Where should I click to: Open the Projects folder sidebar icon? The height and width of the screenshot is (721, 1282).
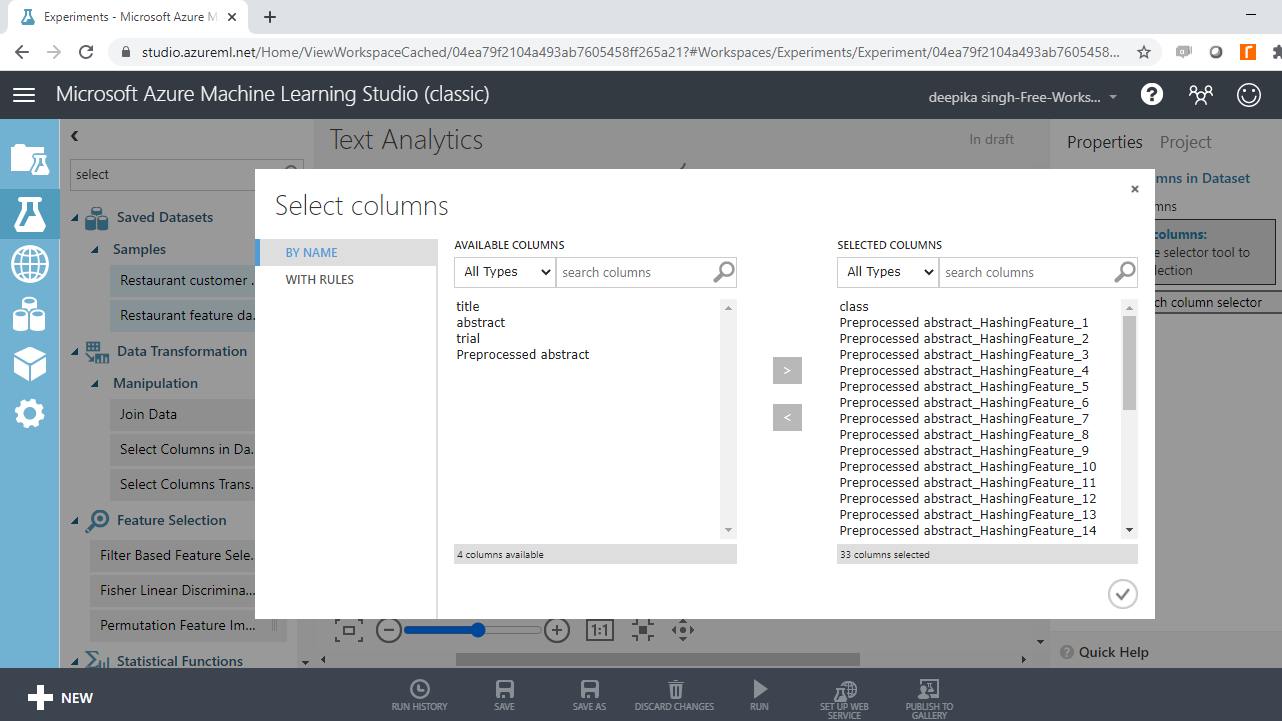[29, 158]
